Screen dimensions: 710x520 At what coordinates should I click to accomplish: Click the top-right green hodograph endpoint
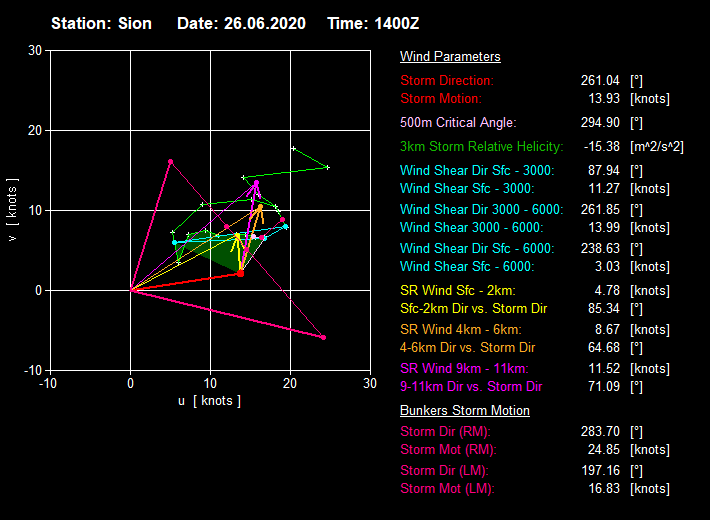click(x=327, y=167)
